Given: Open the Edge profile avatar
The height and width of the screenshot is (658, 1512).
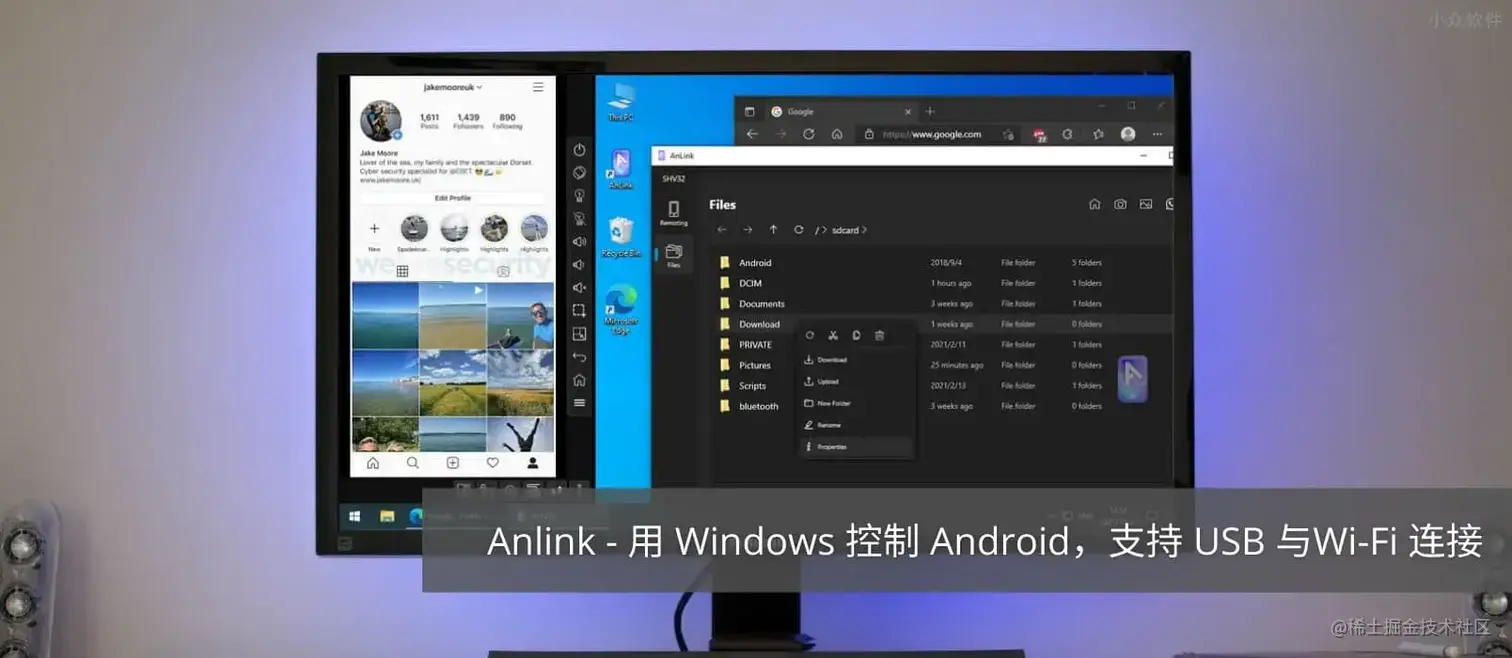Looking at the screenshot, I should 1128,134.
